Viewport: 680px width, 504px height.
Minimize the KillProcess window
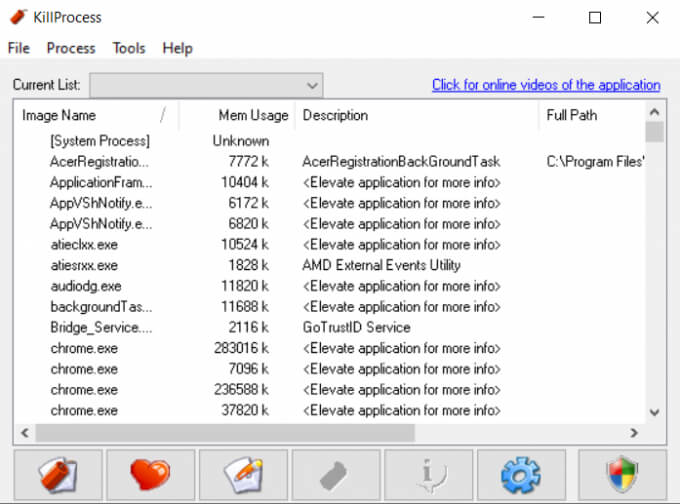click(538, 17)
